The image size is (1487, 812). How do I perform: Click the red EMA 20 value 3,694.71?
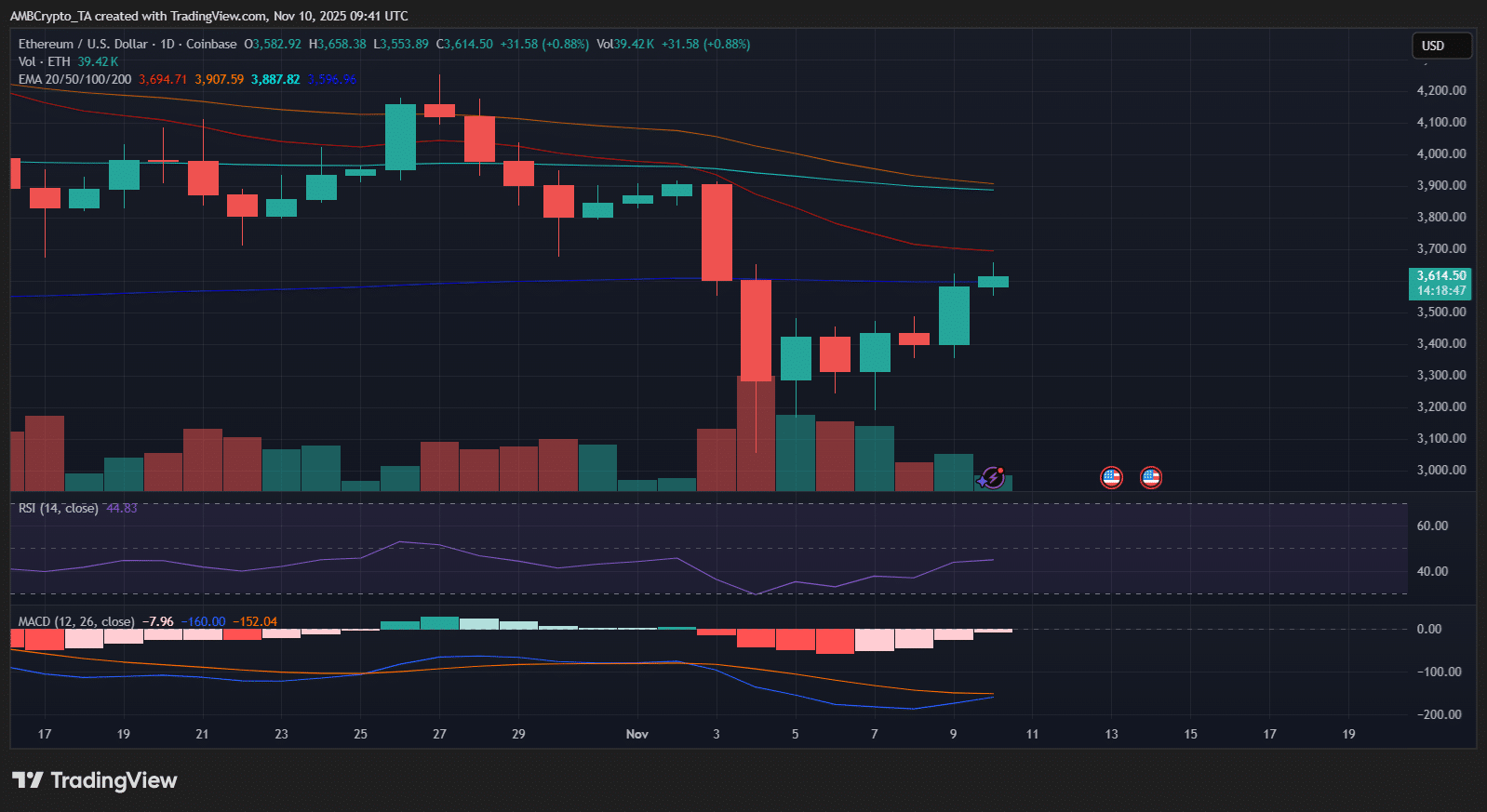point(163,79)
